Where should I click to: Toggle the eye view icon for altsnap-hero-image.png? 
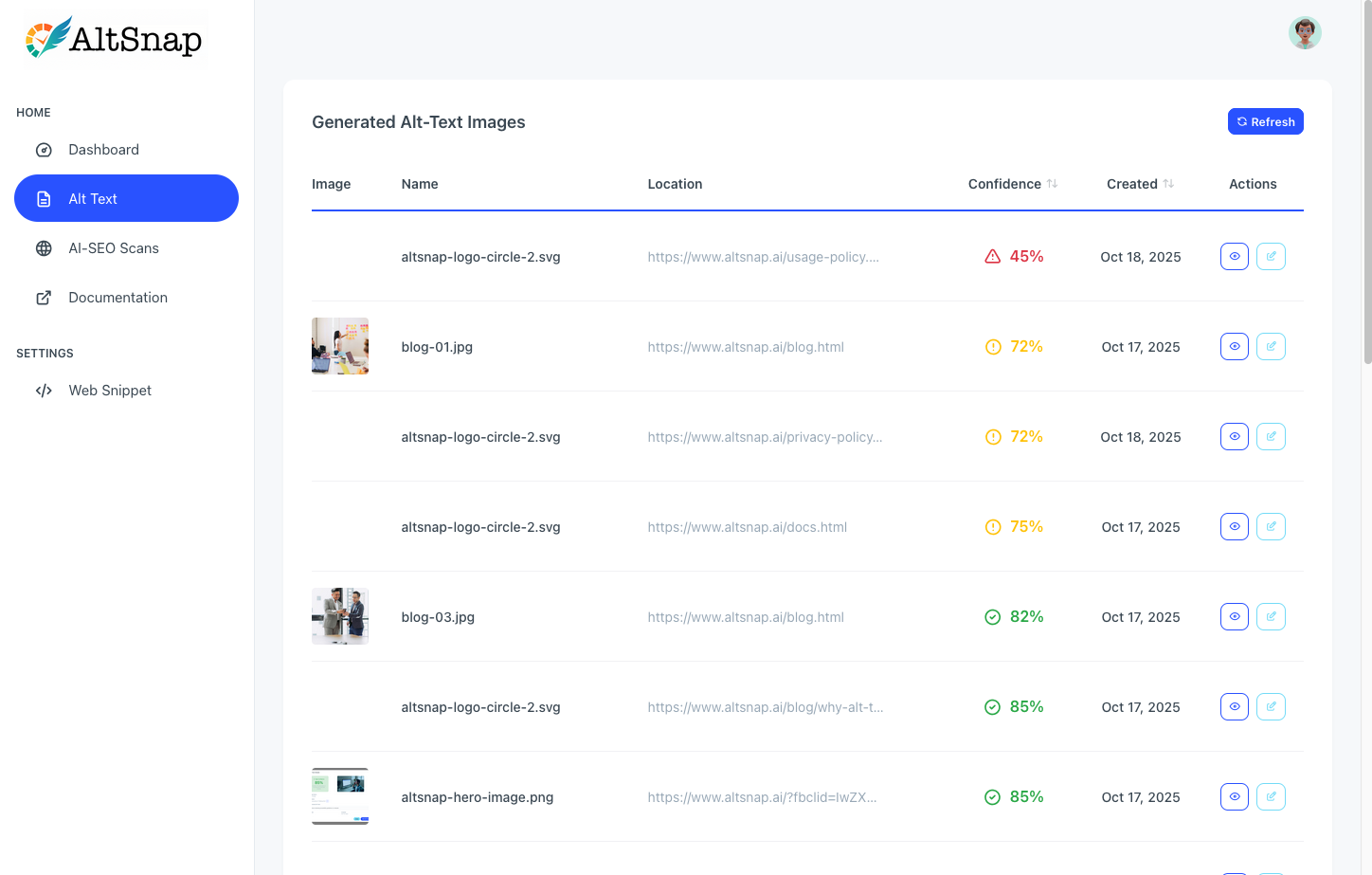(1234, 796)
